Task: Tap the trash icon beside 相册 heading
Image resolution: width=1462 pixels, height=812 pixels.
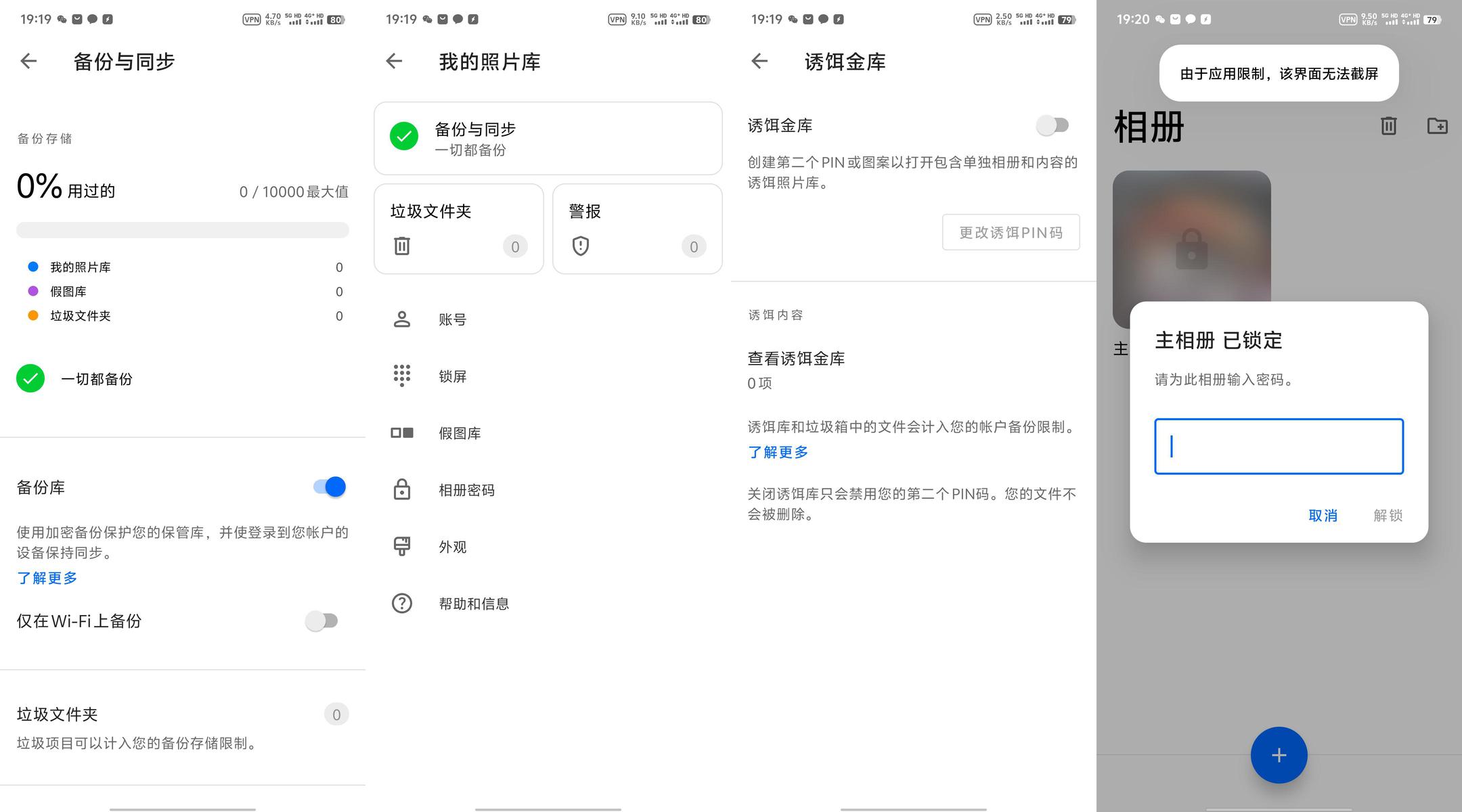Action: click(1388, 126)
